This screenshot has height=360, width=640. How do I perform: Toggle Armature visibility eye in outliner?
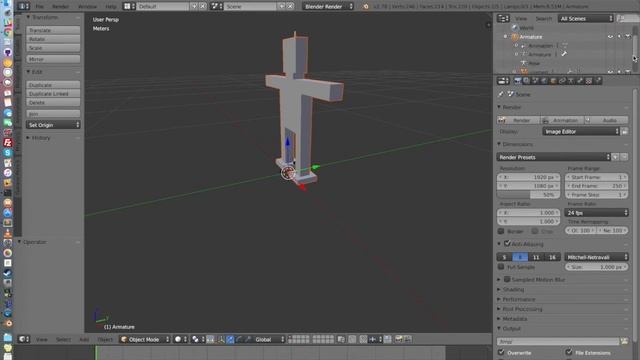pos(610,37)
